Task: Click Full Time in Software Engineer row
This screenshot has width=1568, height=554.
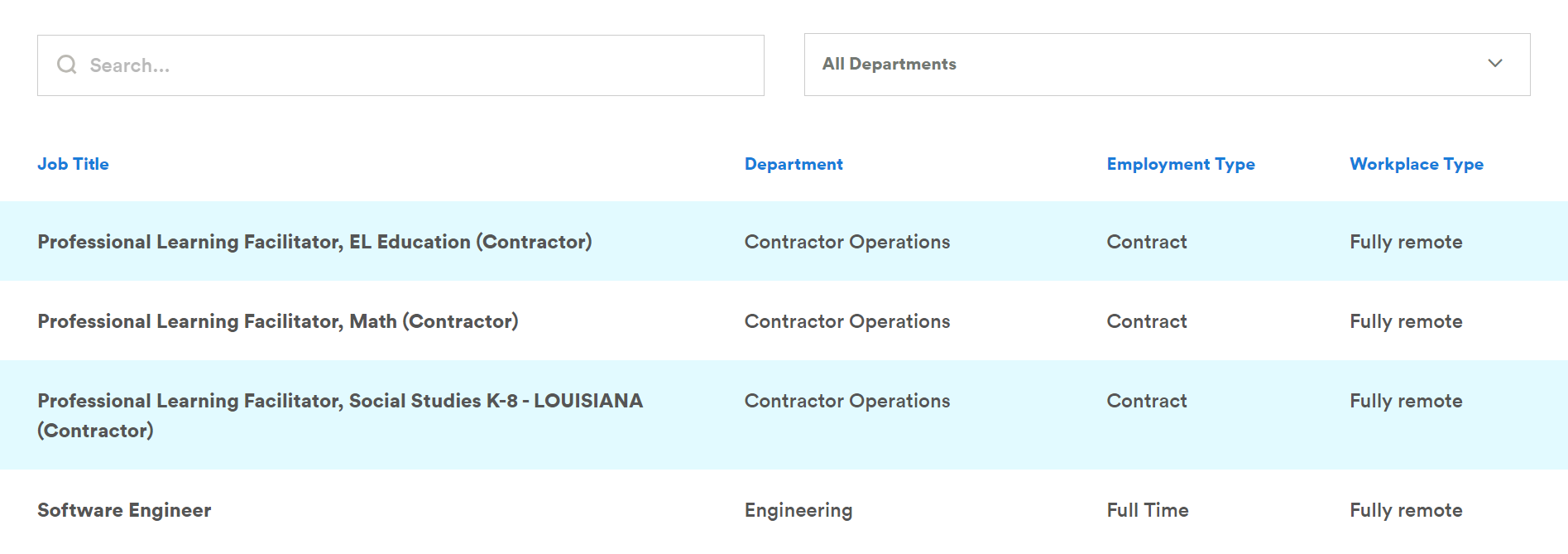Action: (x=1148, y=510)
